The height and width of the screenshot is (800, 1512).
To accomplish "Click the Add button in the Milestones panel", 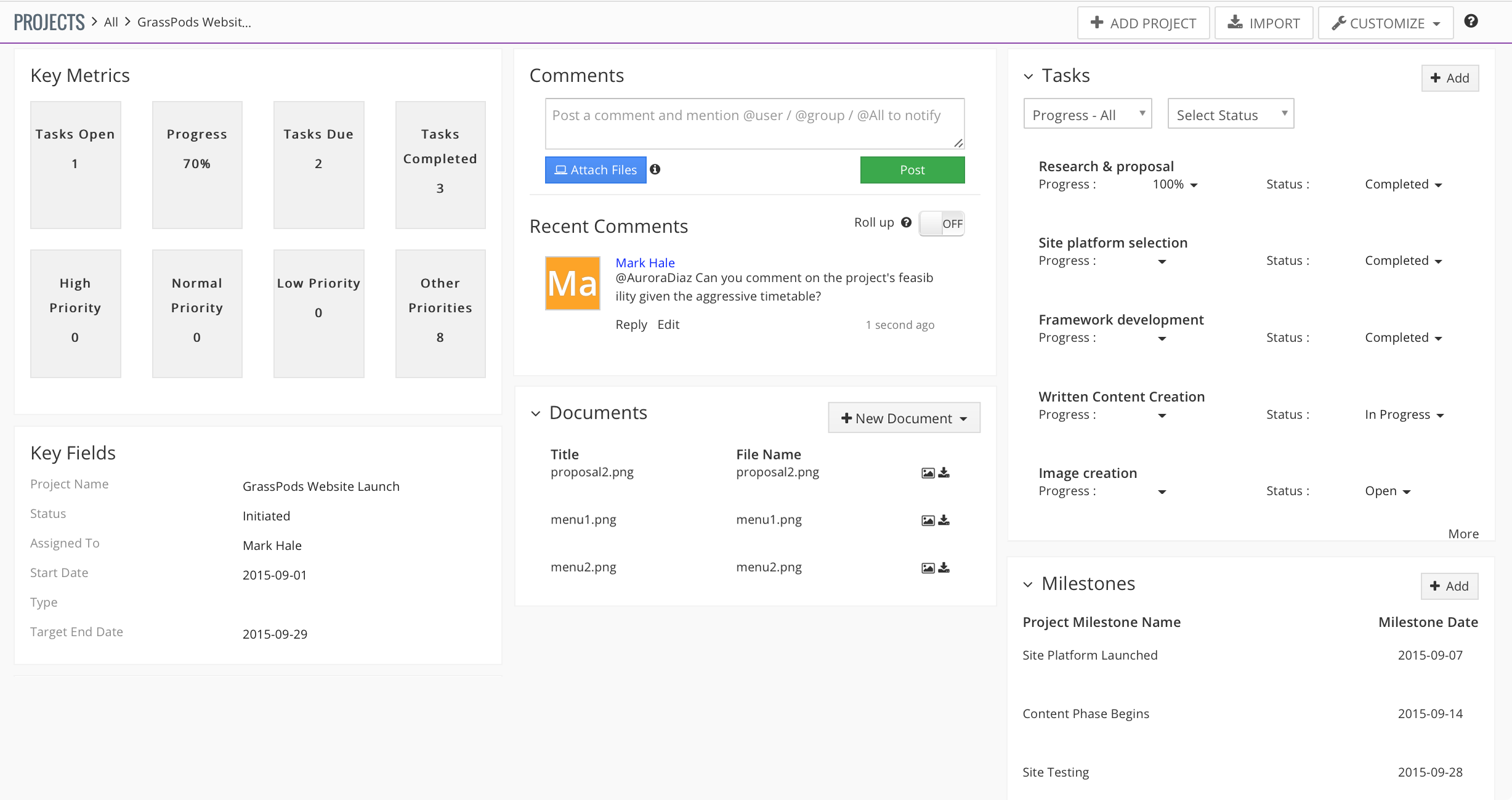I will pyautogui.click(x=1449, y=586).
